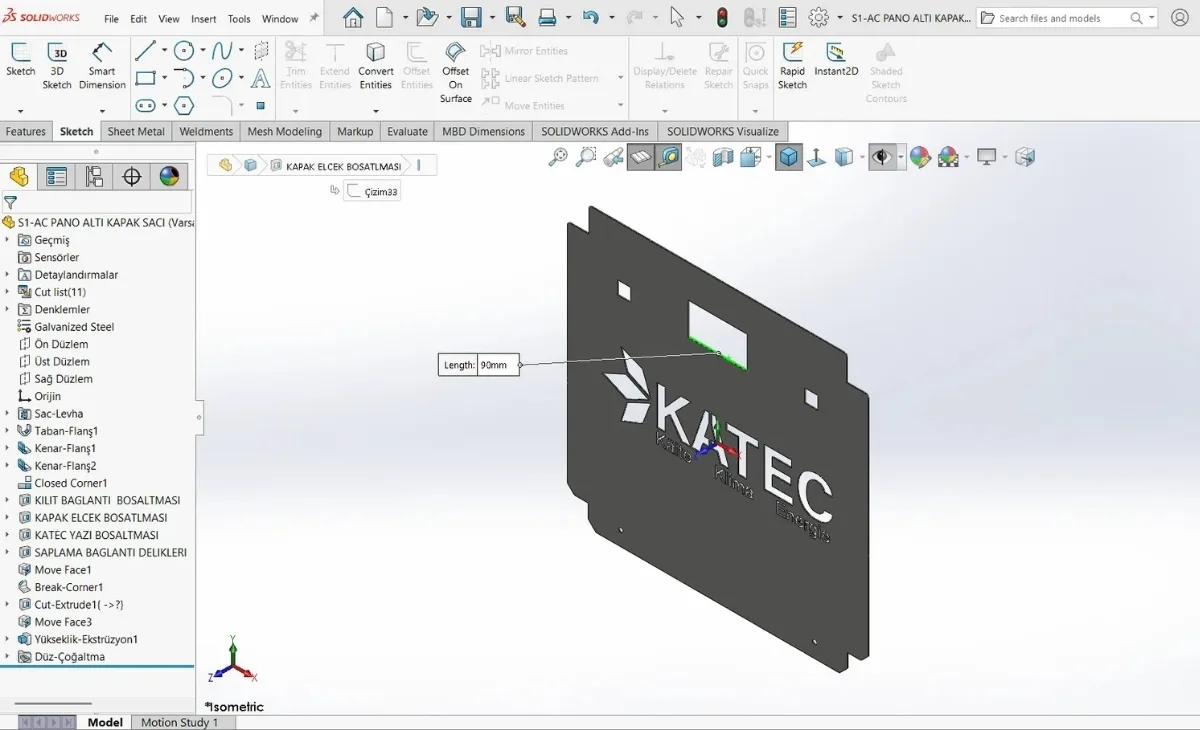Toggle the Hide/Show Items eye icon

880,157
